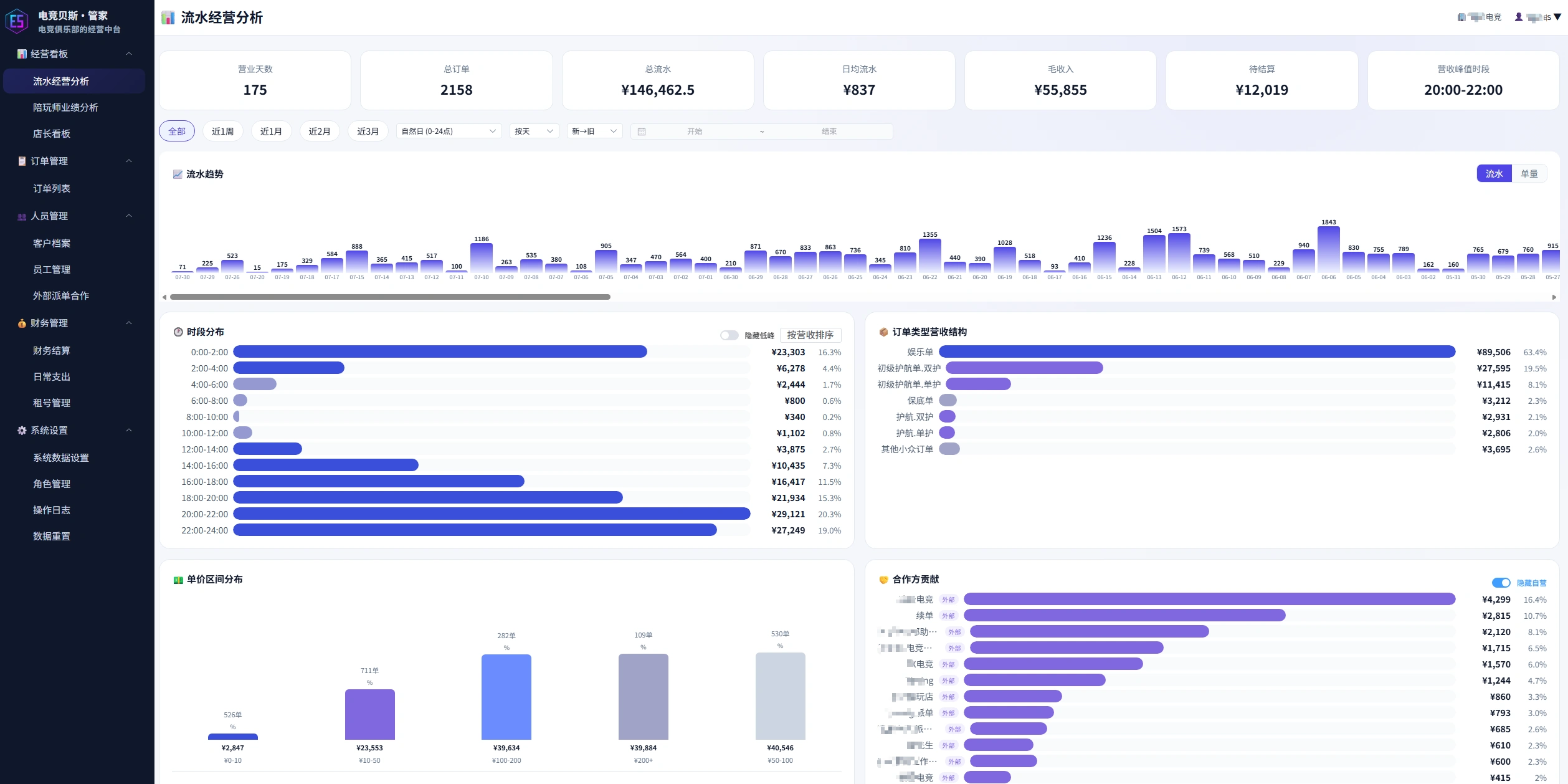
Task: Click the 单价区间分布 cash icon
Action: [178, 580]
